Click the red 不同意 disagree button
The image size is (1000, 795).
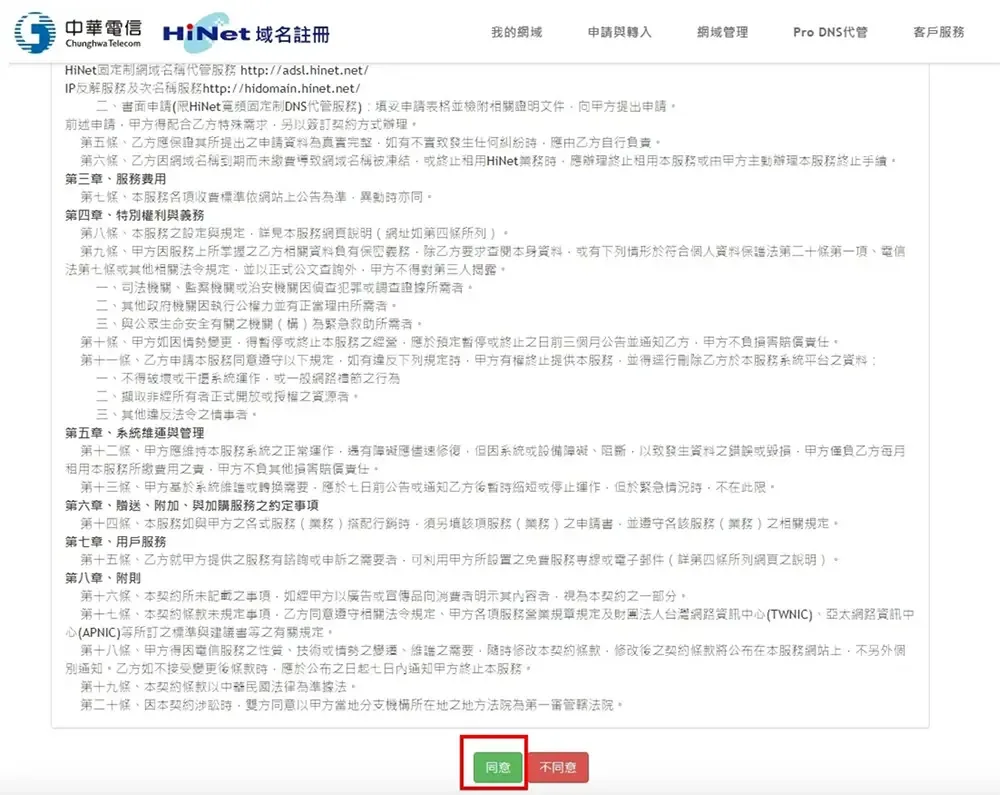[x=558, y=767]
